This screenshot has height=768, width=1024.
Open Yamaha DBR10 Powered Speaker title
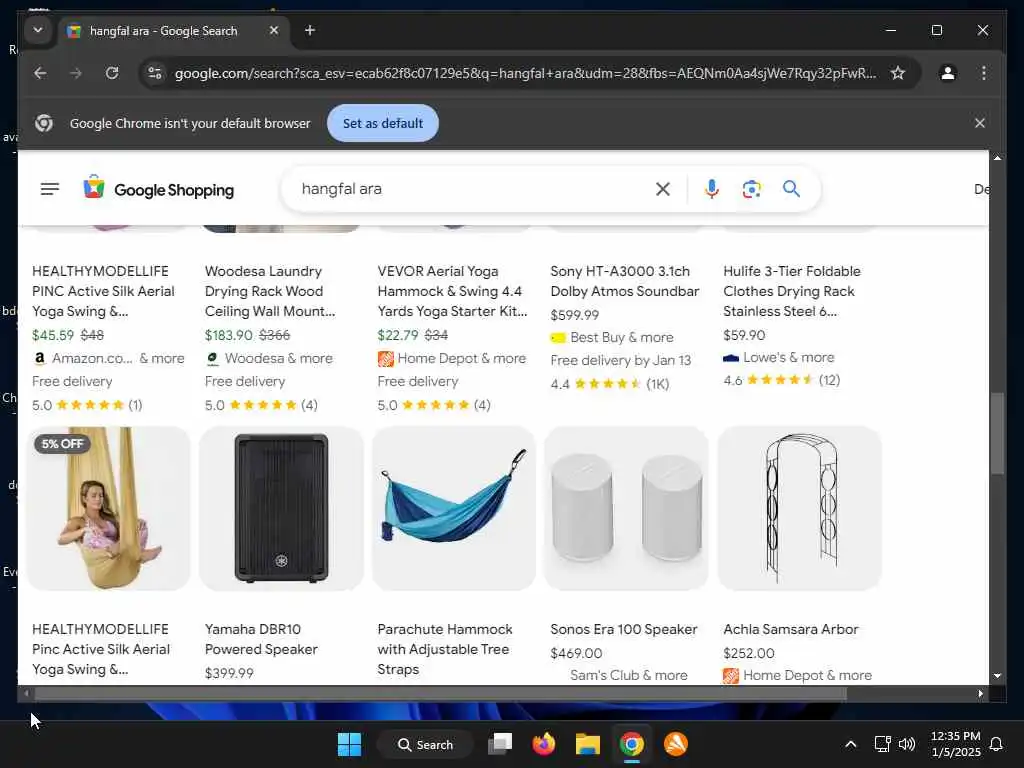(x=261, y=639)
